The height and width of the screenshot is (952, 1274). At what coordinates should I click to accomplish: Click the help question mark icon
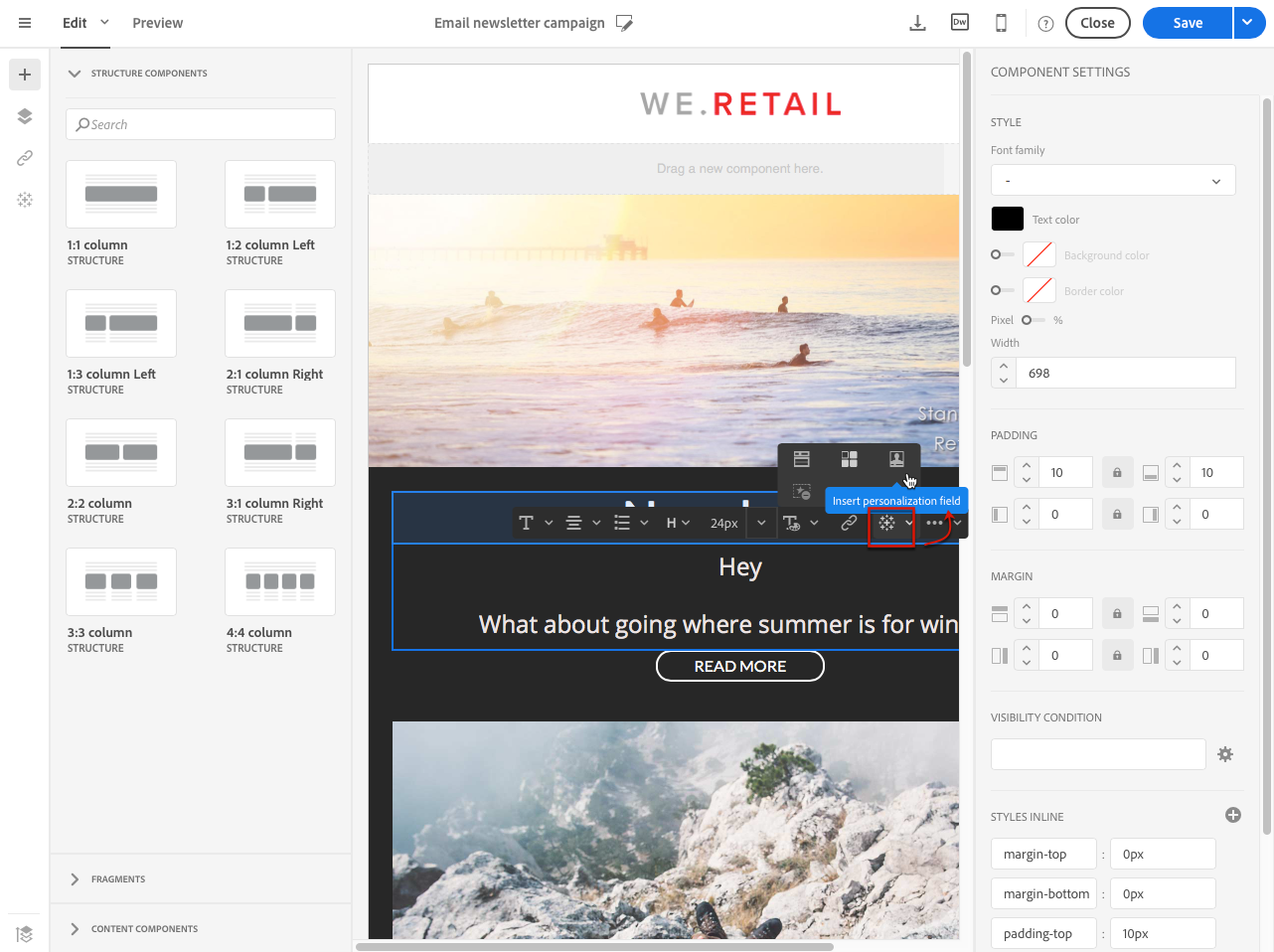pyautogui.click(x=1045, y=24)
